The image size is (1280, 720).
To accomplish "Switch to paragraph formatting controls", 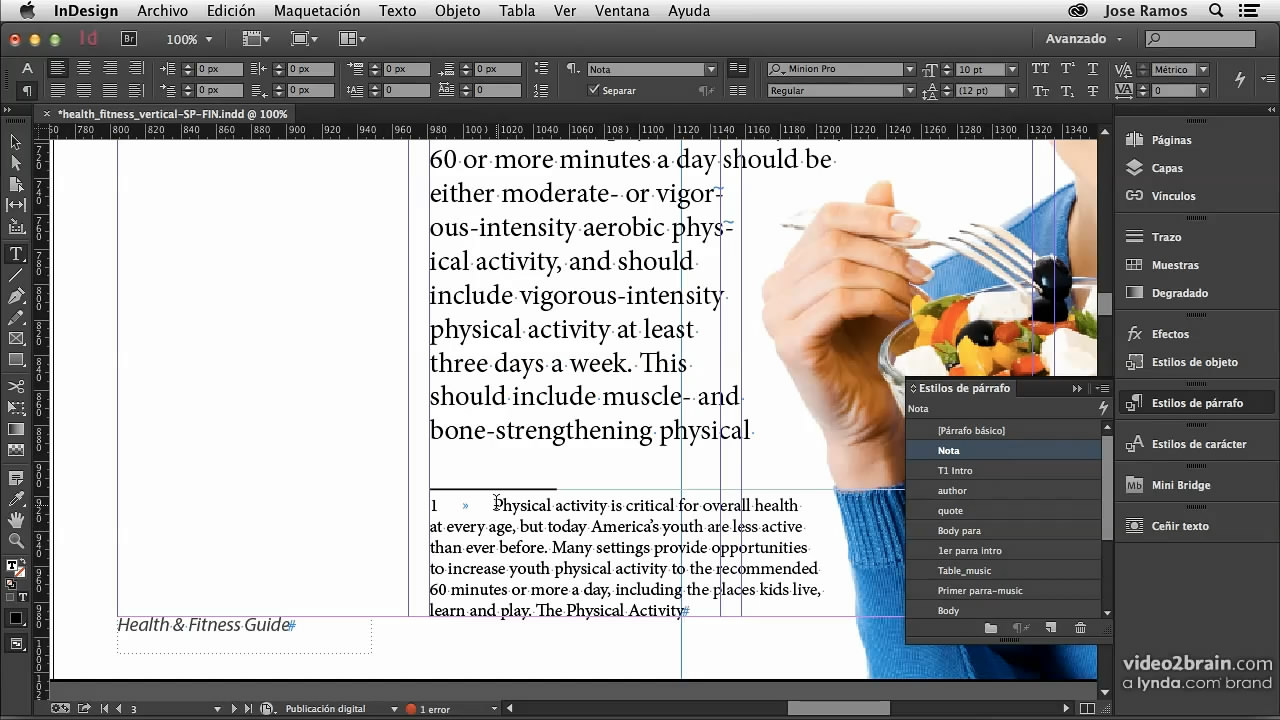I will tap(27, 90).
